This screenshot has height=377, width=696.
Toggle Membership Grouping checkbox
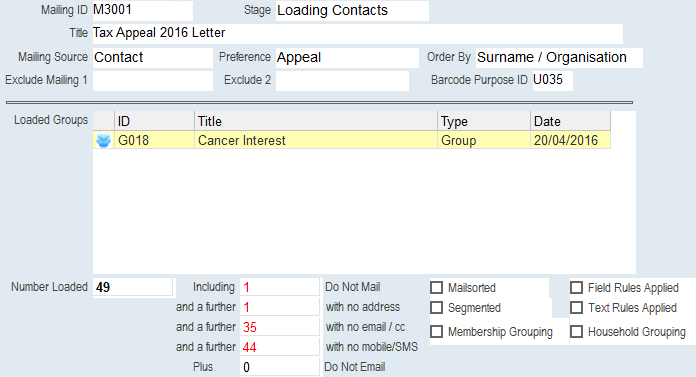pyautogui.click(x=436, y=332)
